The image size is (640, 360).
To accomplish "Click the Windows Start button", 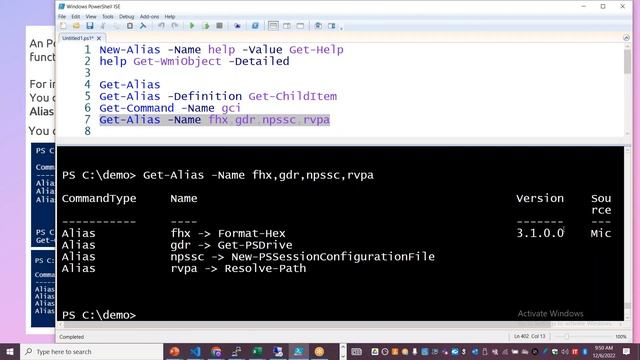I will (10, 351).
